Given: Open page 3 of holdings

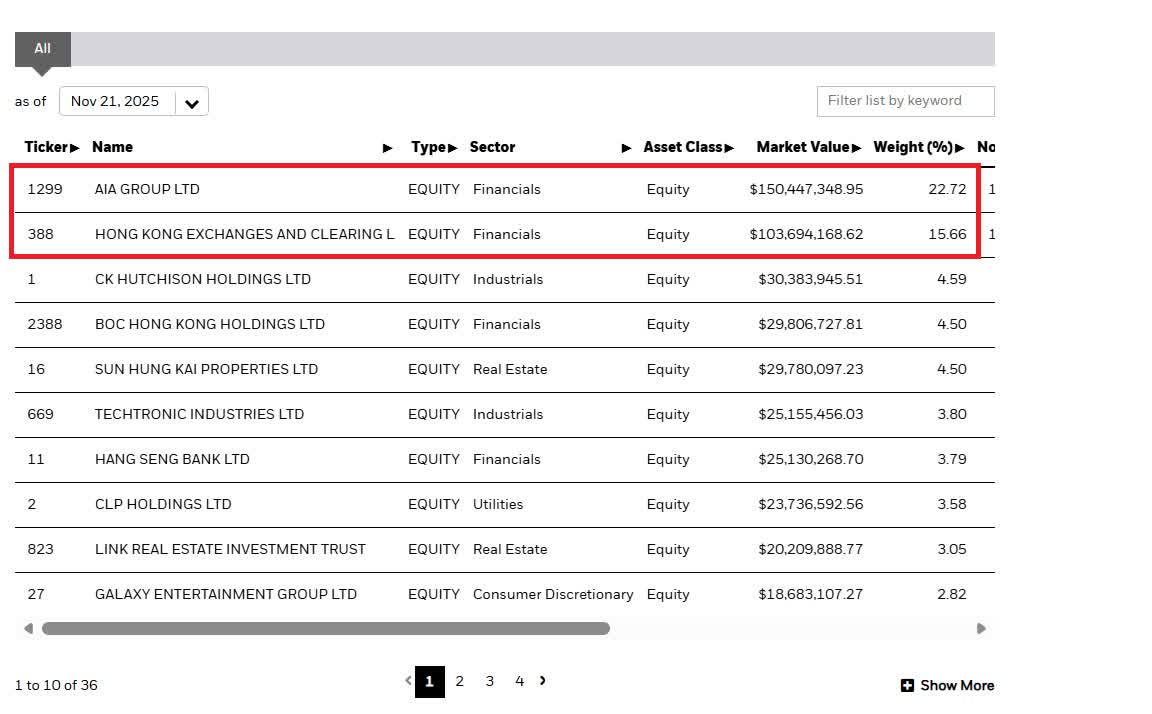Looking at the screenshot, I should [x=490, y=681].
